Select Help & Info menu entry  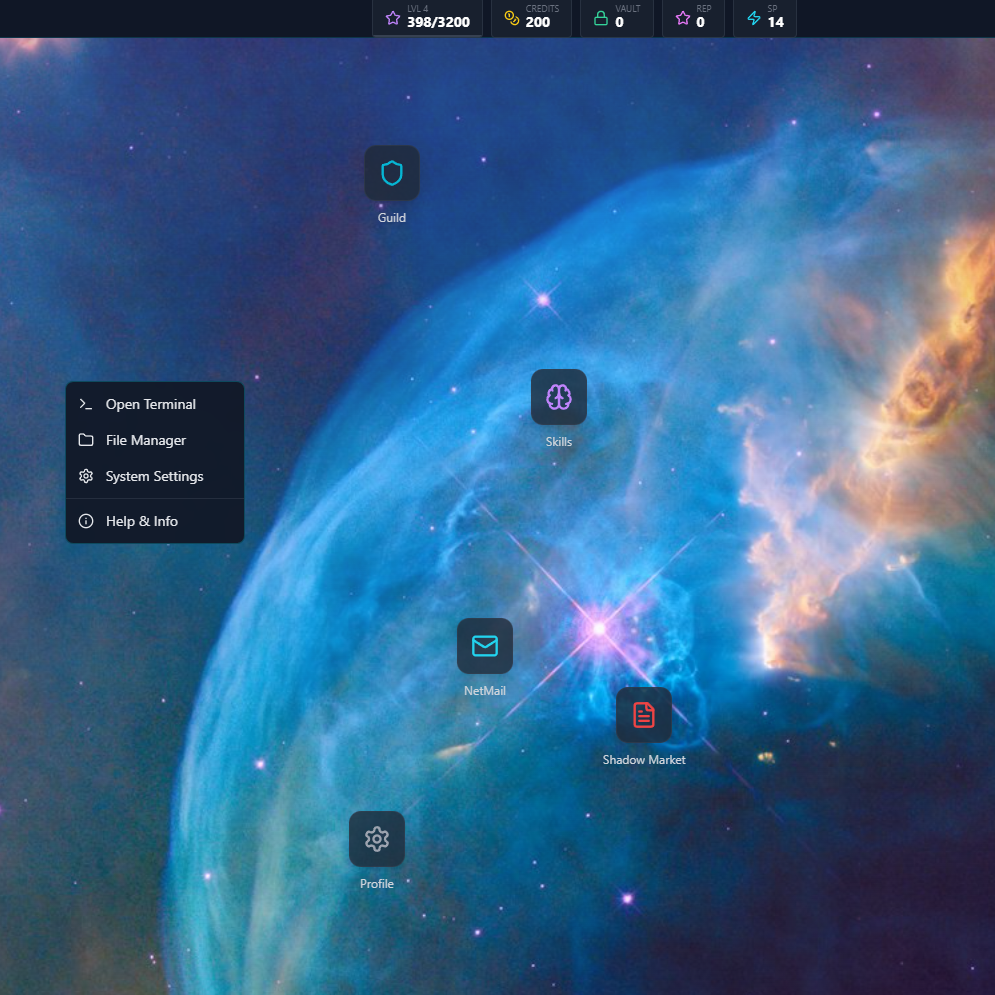[142, 521]
